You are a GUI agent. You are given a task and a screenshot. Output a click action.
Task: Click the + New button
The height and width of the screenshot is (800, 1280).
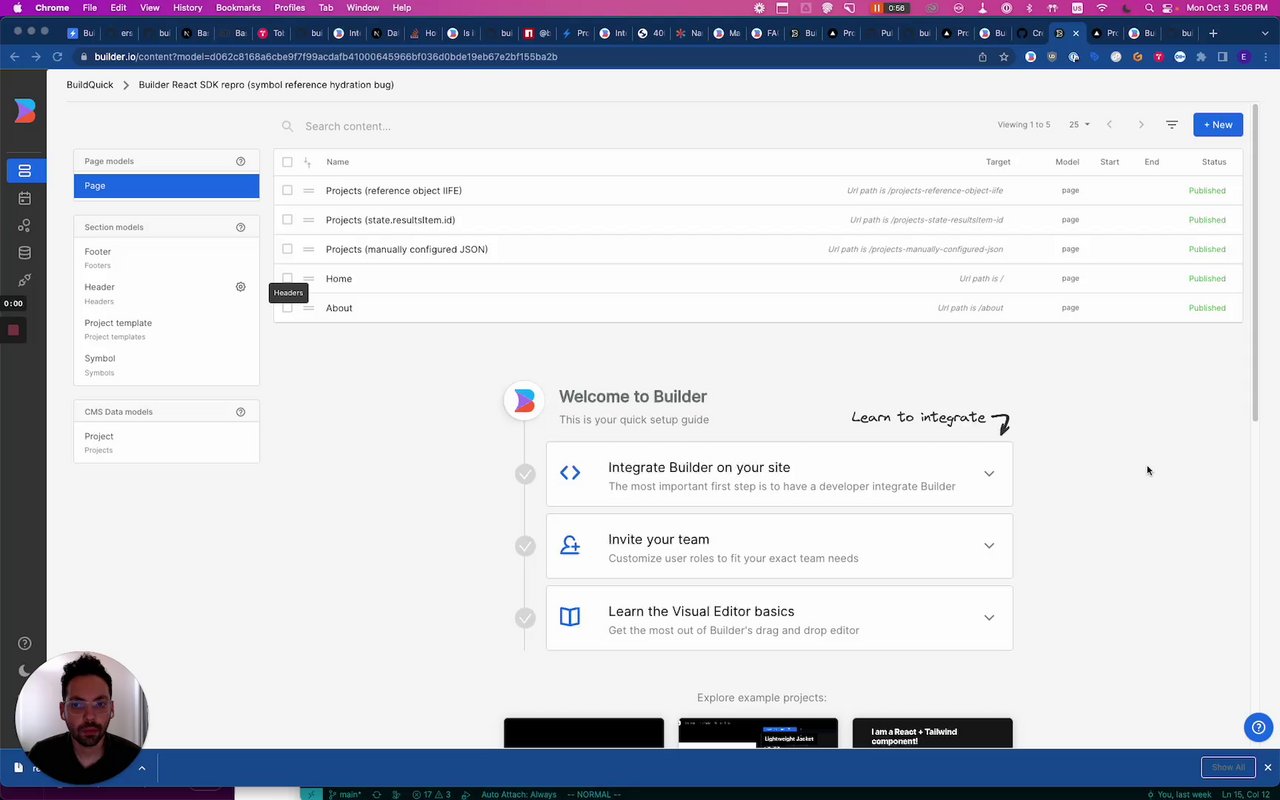pyautogui.click(x=1218, y=125)
